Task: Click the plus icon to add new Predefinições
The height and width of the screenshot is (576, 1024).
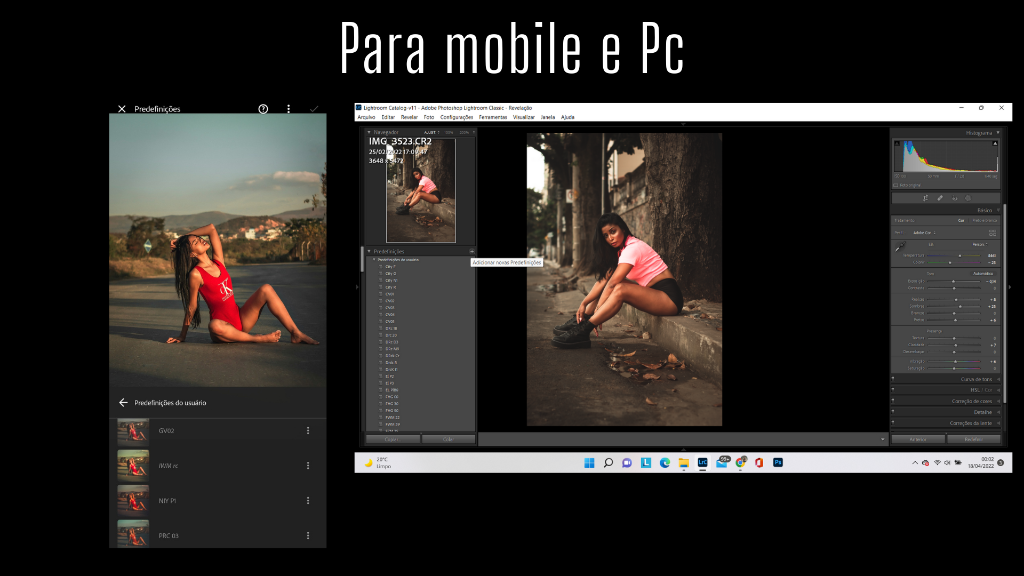Action: 471,251
